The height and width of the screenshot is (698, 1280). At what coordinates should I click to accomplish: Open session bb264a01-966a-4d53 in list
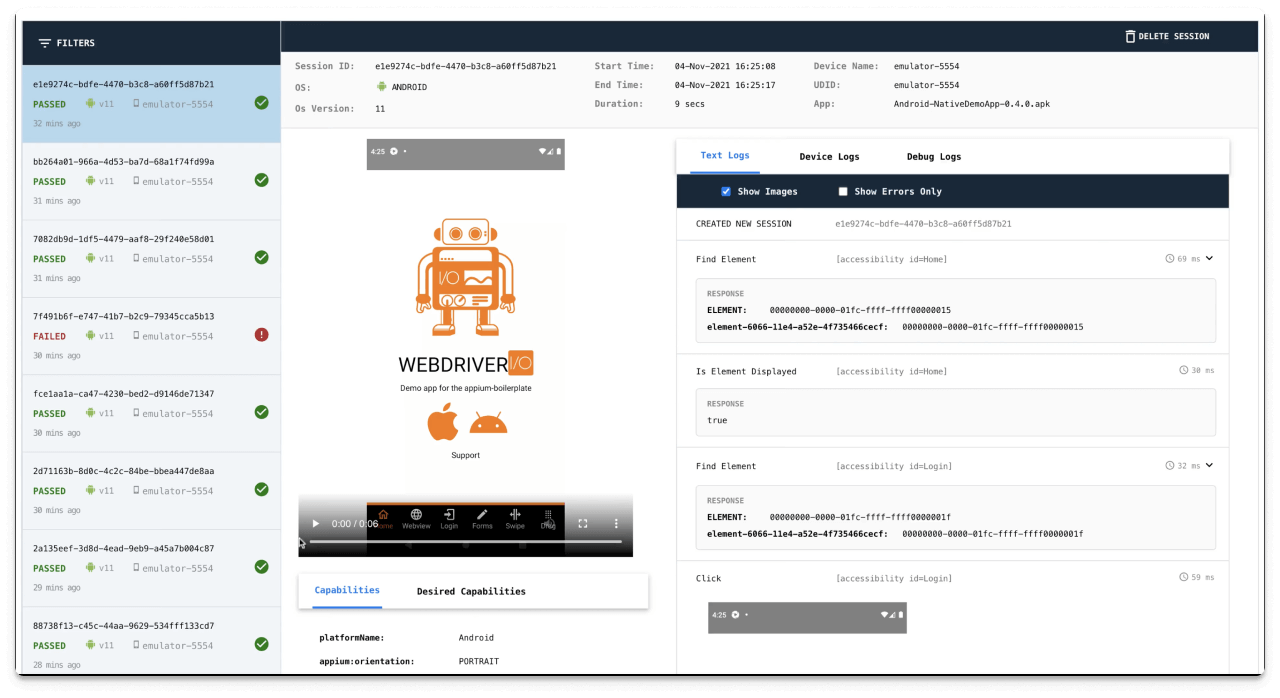coord(151,181)
